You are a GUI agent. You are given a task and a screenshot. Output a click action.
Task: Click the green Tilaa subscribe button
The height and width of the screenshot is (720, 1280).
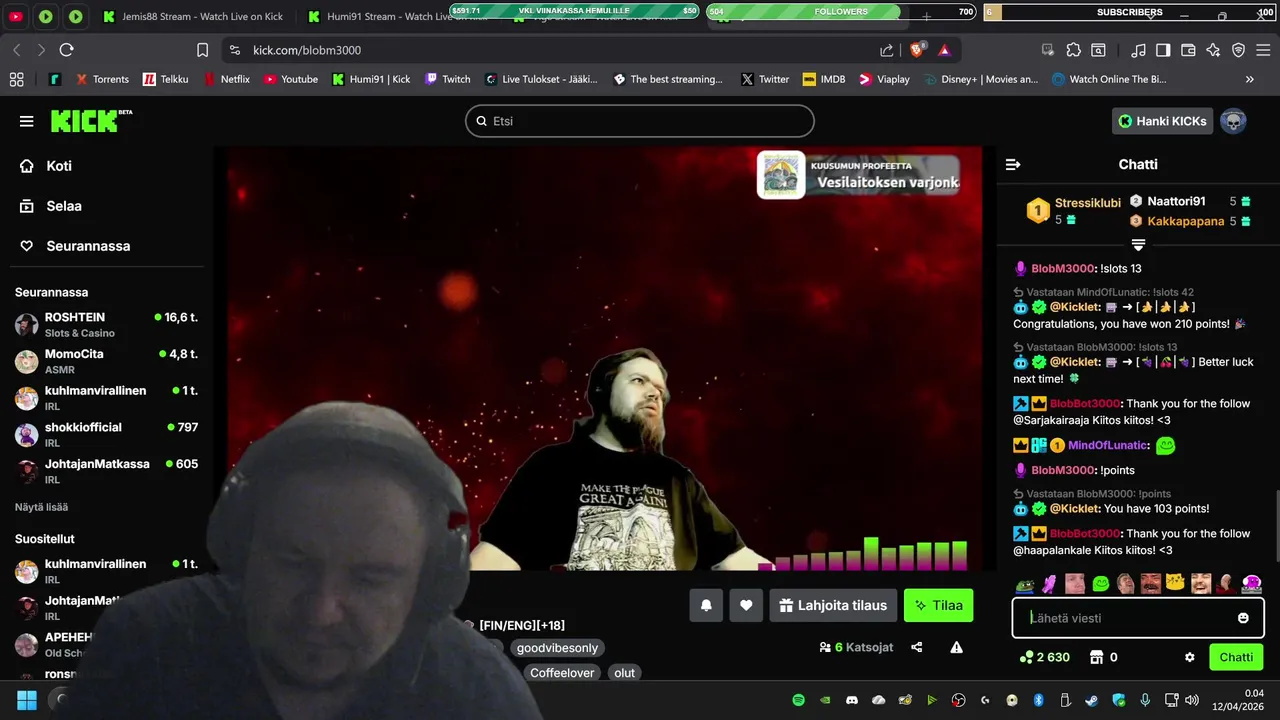tap(938, 605)
